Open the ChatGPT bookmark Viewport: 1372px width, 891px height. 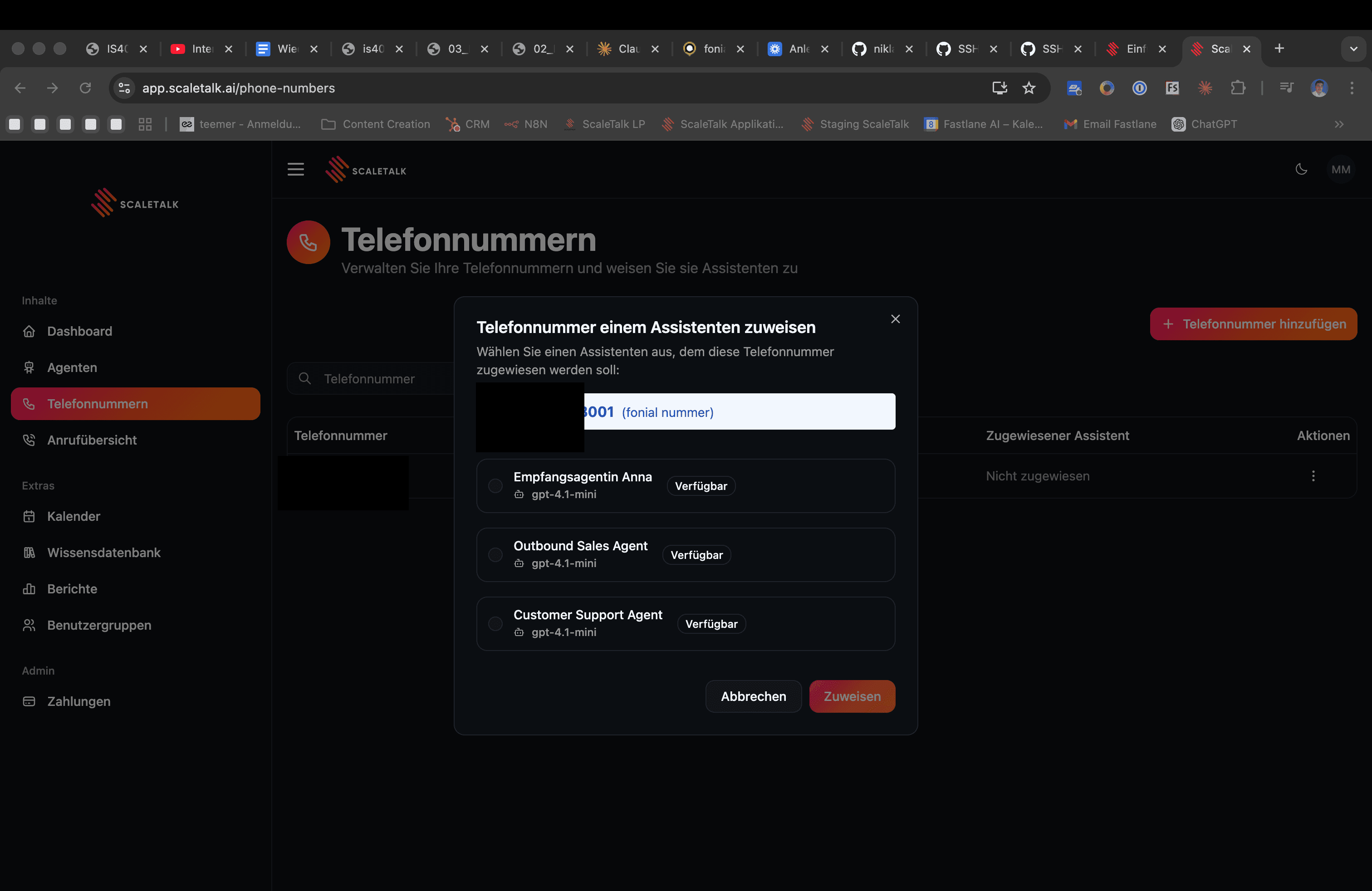[x=1205, y=124]
